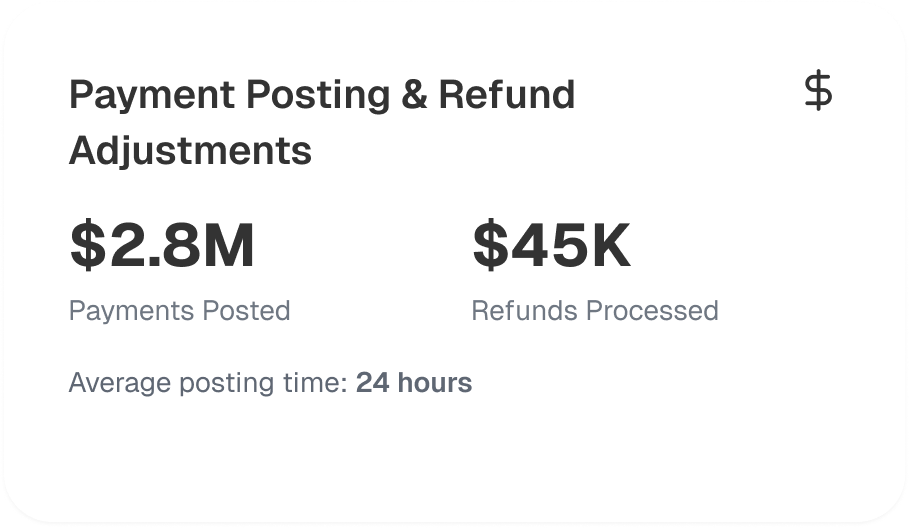Open the currency icon in card corner
Image resolution: width=910 pixels, height=528 pixels.
click(x=818, y=93)
